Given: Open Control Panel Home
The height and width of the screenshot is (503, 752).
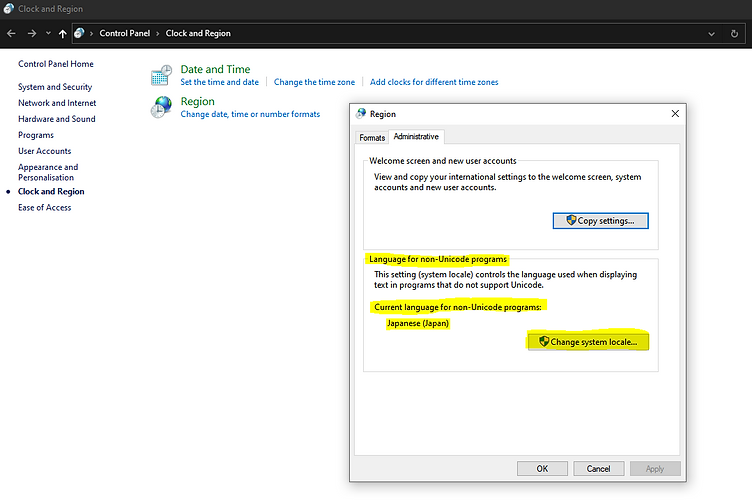Looking at the screenshot, I should click(x=56, y=64).
